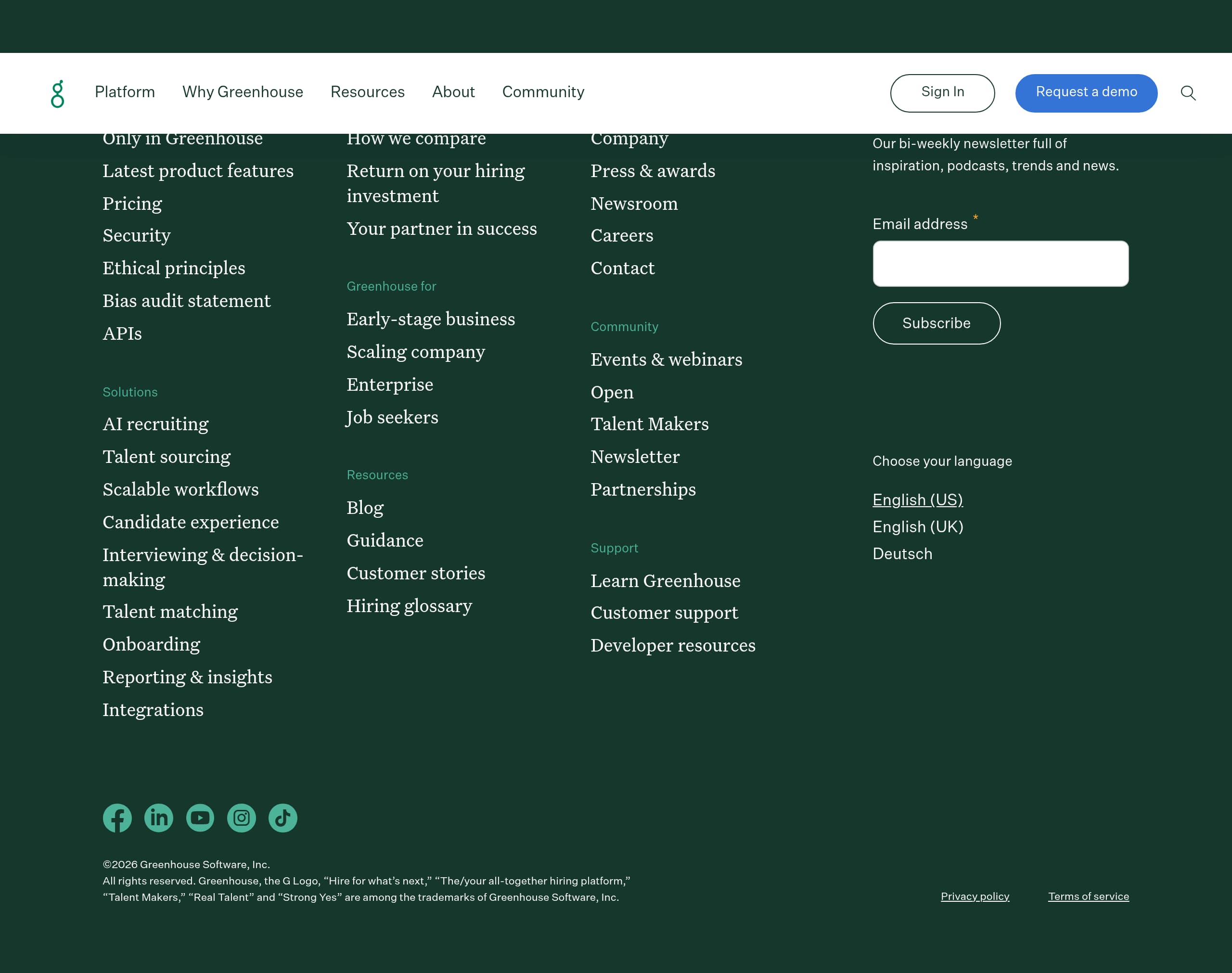
Task: Open the Platform menu
Action: 124,92
